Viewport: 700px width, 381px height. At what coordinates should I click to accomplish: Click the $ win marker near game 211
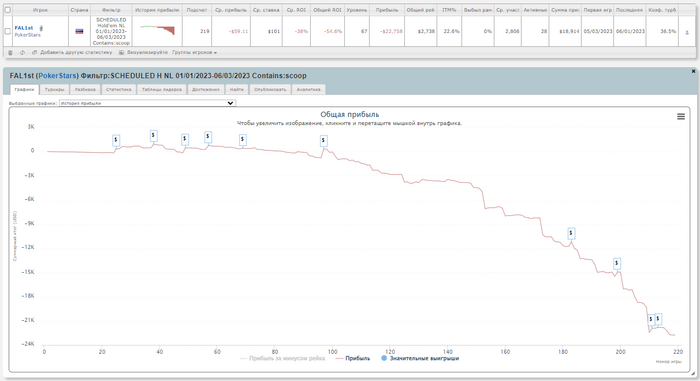[651, 320]
